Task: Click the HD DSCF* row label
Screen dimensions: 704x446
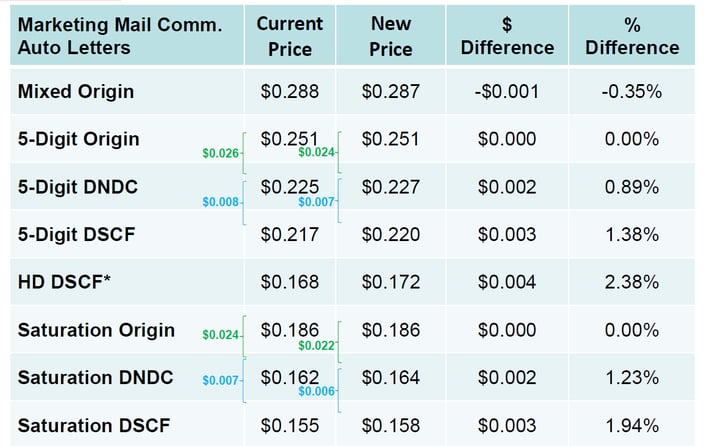Action: 64,282
